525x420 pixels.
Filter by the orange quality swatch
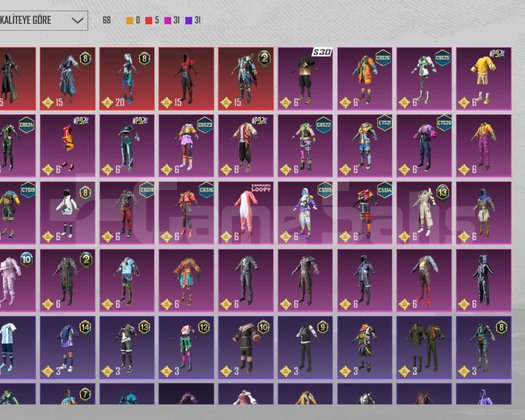[x=130, y=20]
